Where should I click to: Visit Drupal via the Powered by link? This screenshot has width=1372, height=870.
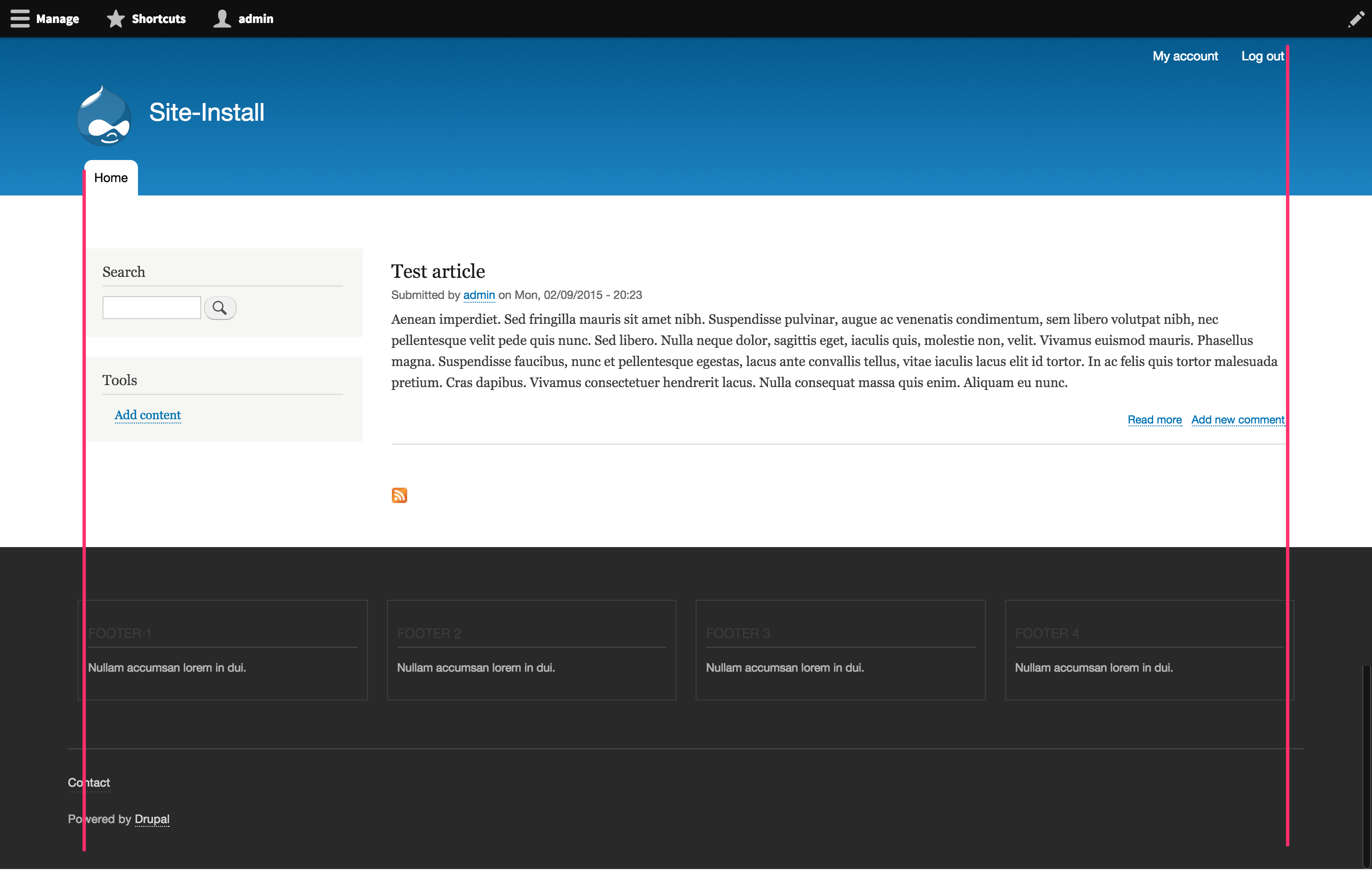pos(151,819)
